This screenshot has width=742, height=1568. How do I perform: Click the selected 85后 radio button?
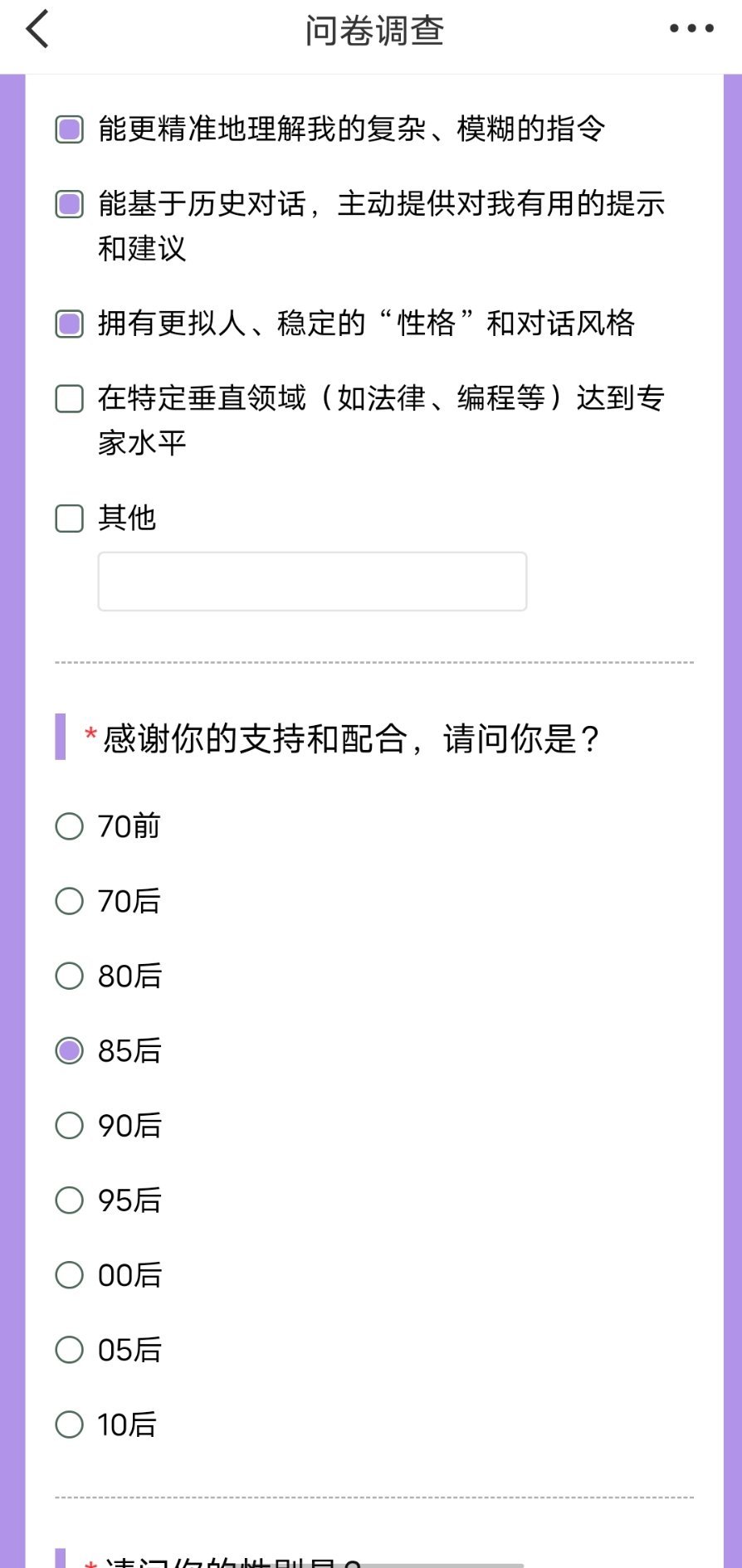(x=70, y=1050)
